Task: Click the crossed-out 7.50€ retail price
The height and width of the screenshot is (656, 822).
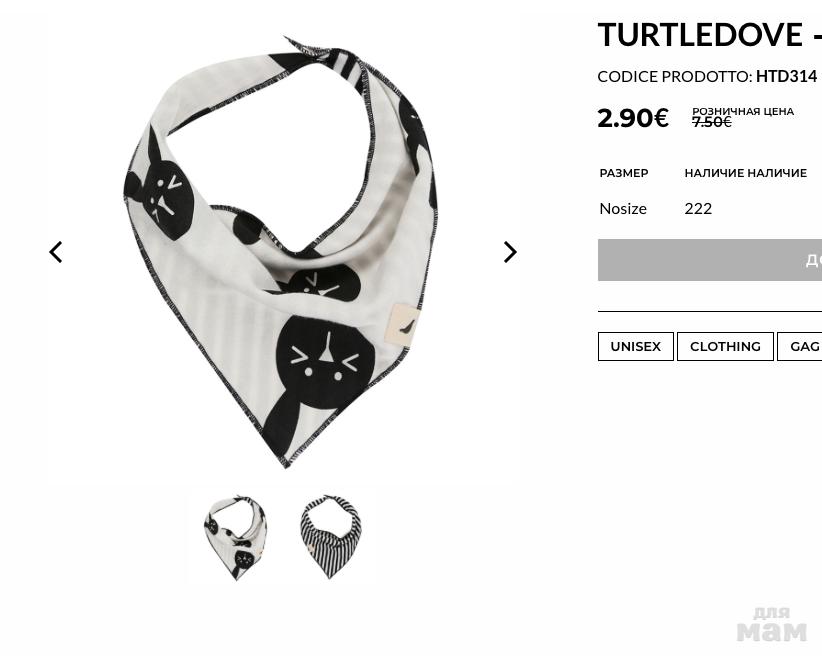Action: point(711,122)
